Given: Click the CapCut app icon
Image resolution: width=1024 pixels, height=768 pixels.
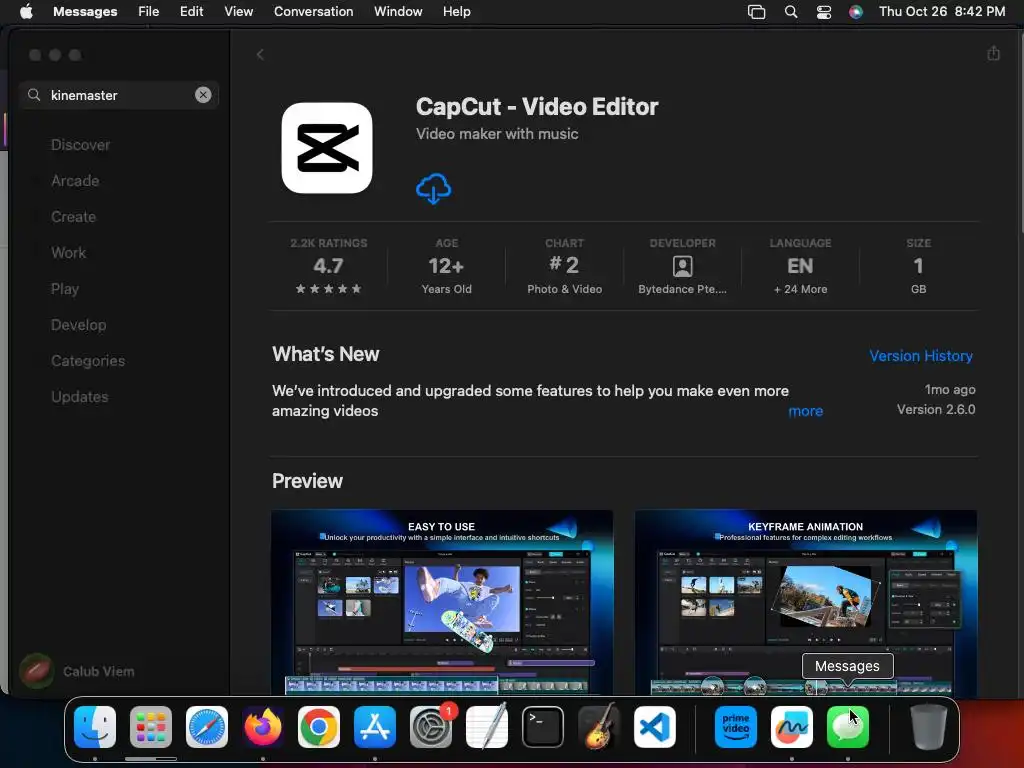Looking at the screenshot, I should point(327,148).
